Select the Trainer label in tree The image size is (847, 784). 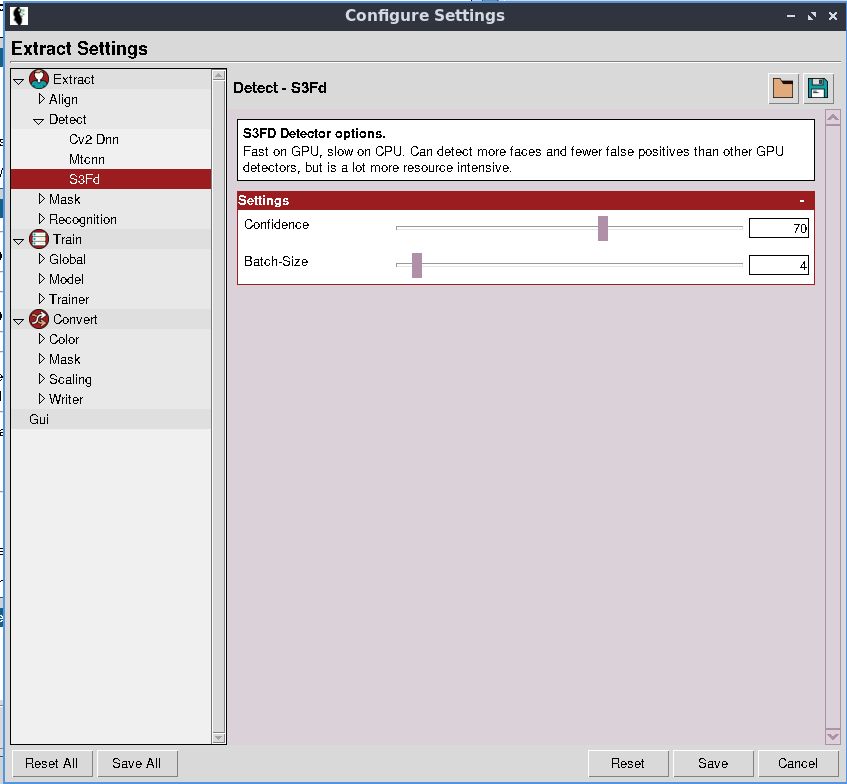click(x=69, y=299)
